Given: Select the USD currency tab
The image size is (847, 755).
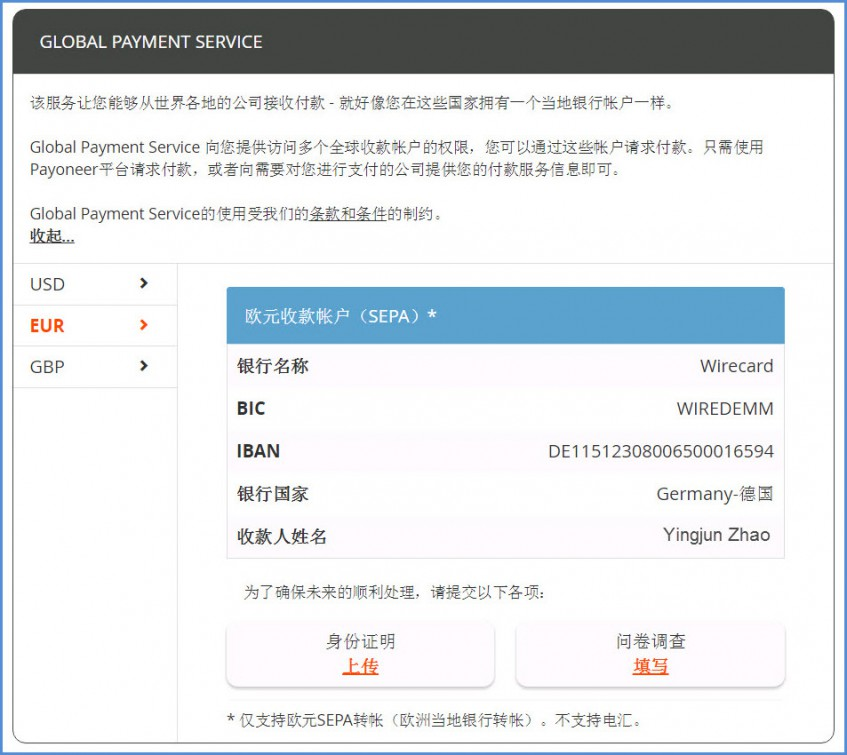Looking at the screenshot, I should (x=48, y=285).
